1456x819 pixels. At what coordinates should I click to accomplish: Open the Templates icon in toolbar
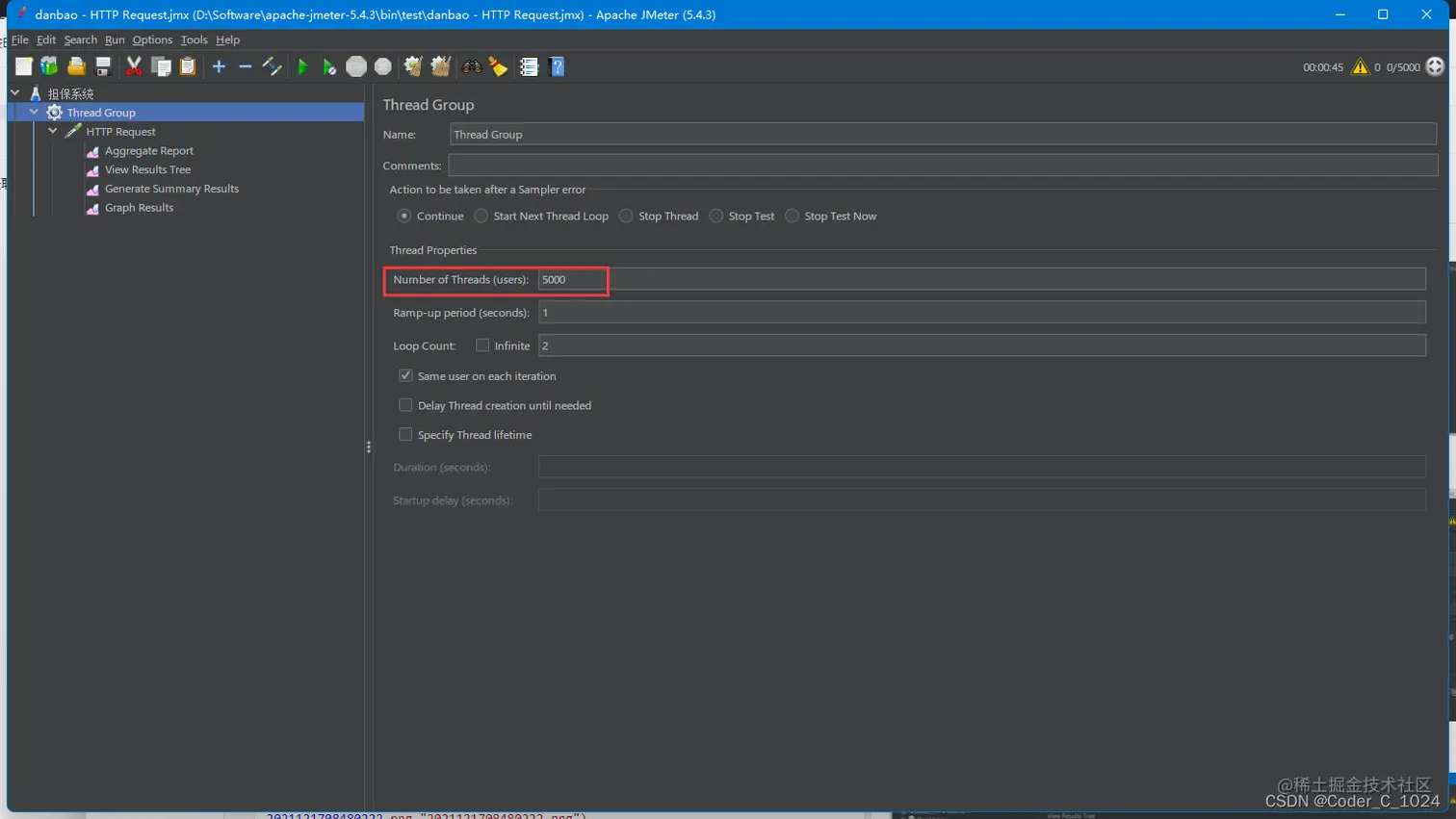tap(49, 66)
